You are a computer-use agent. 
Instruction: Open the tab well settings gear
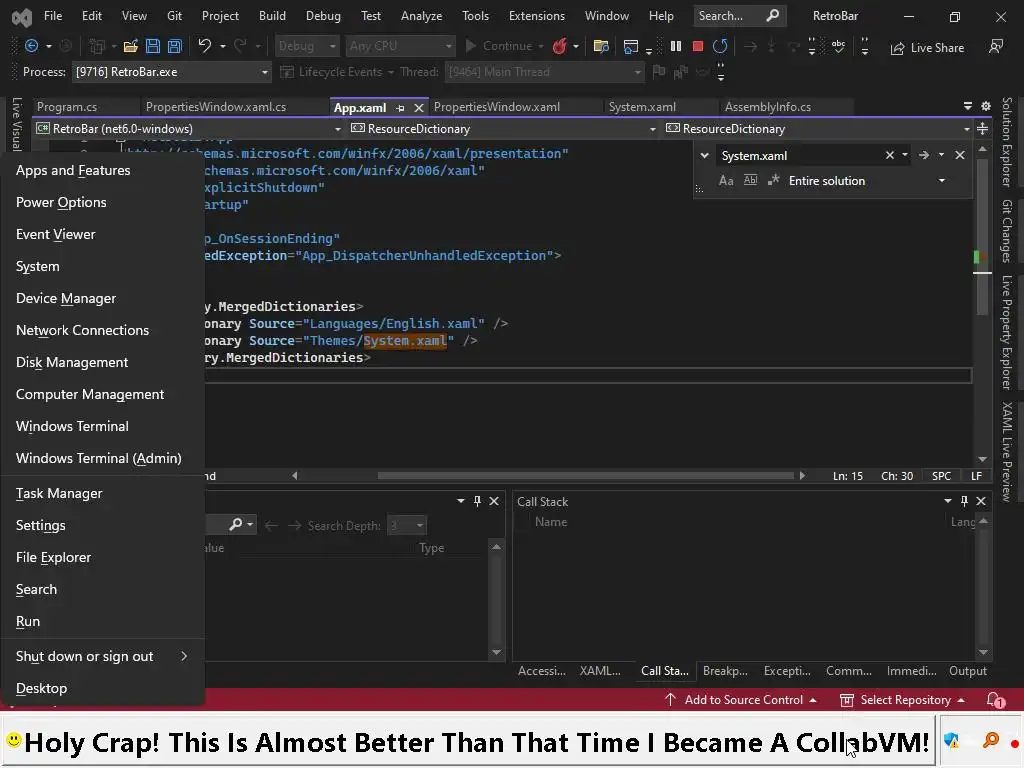click(986, 106)
